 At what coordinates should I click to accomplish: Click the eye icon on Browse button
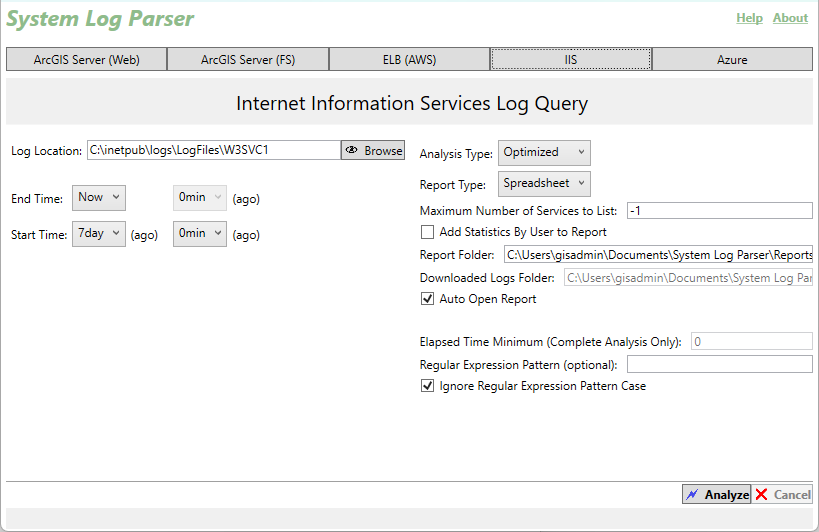coord(352,150)
